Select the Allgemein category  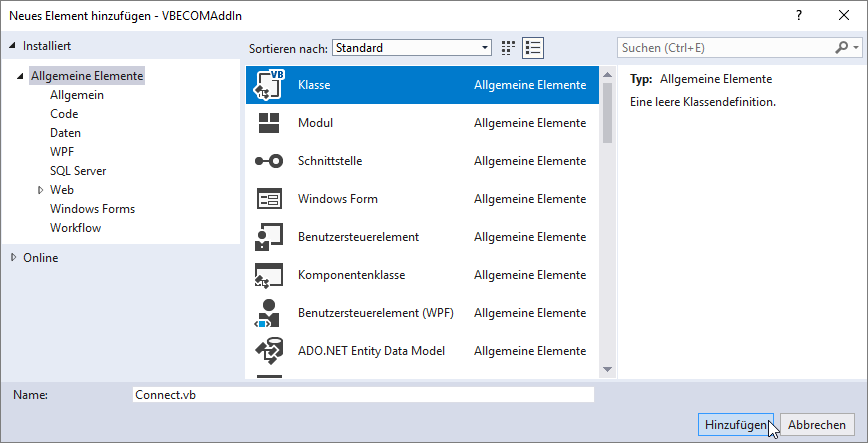[x=77, y=95]
